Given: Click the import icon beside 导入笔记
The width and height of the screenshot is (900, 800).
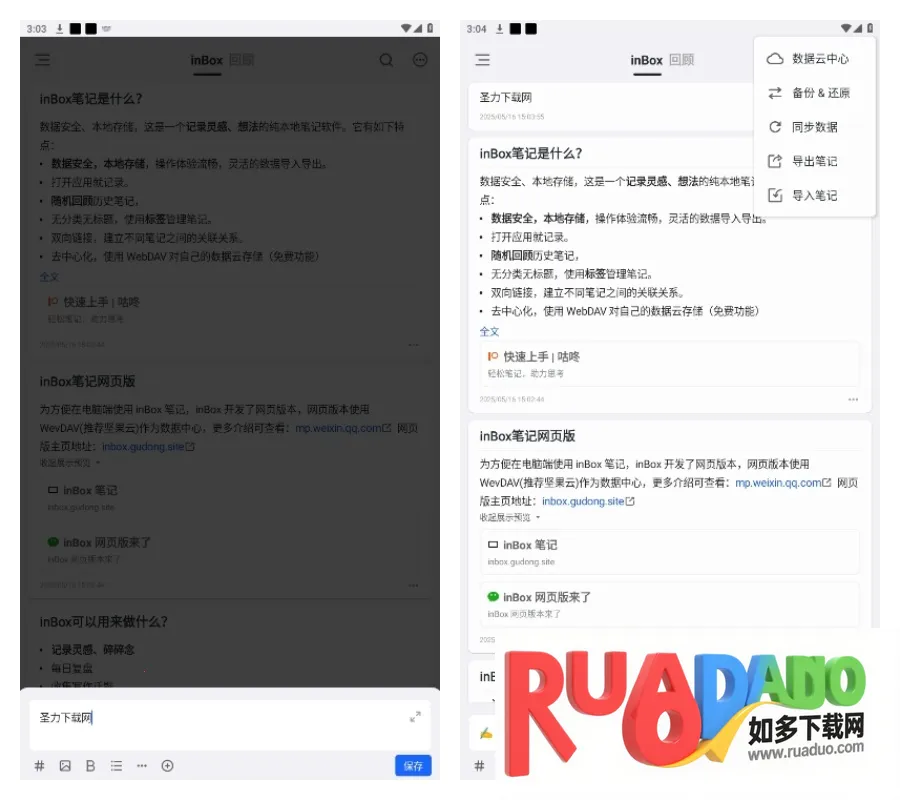Looking at the screenshot, I should click(x=775, y=196).
